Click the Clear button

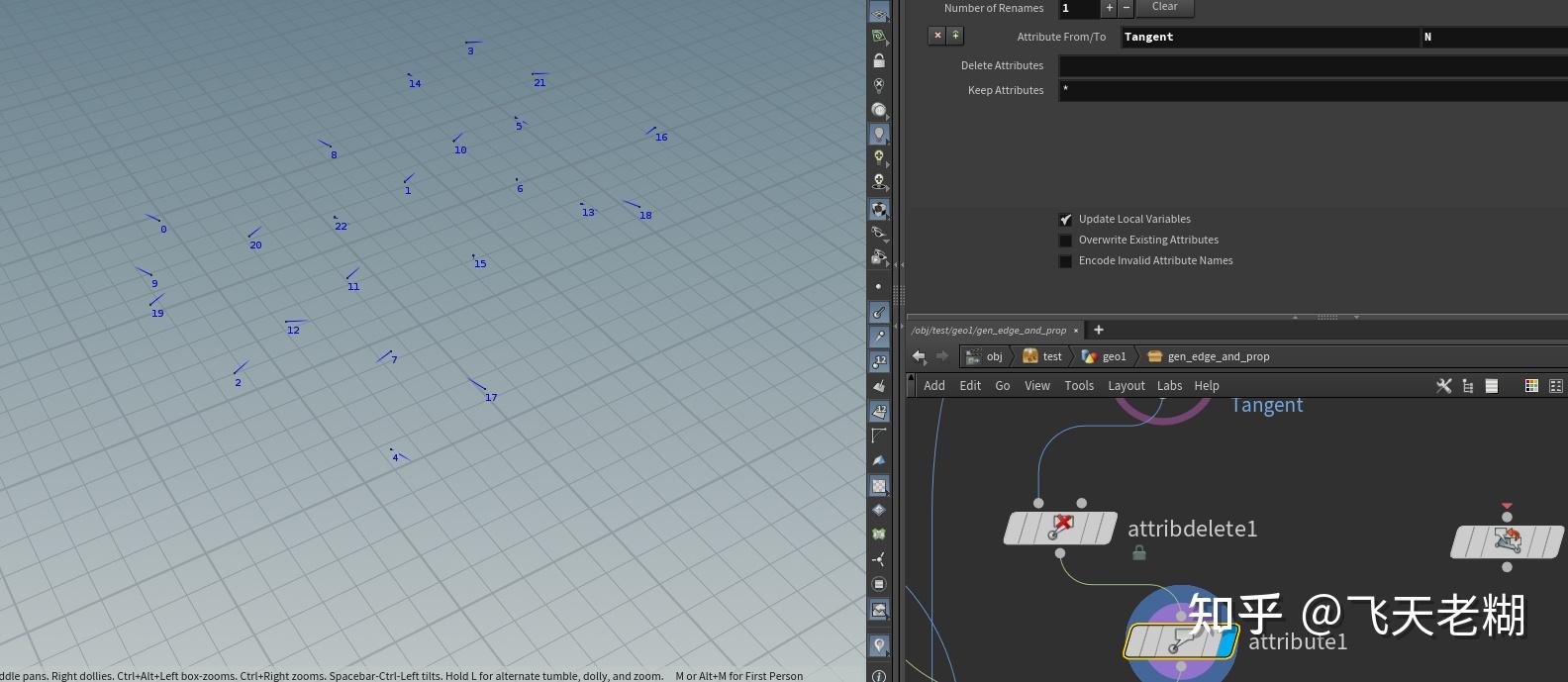click(x=1165, y=7)
